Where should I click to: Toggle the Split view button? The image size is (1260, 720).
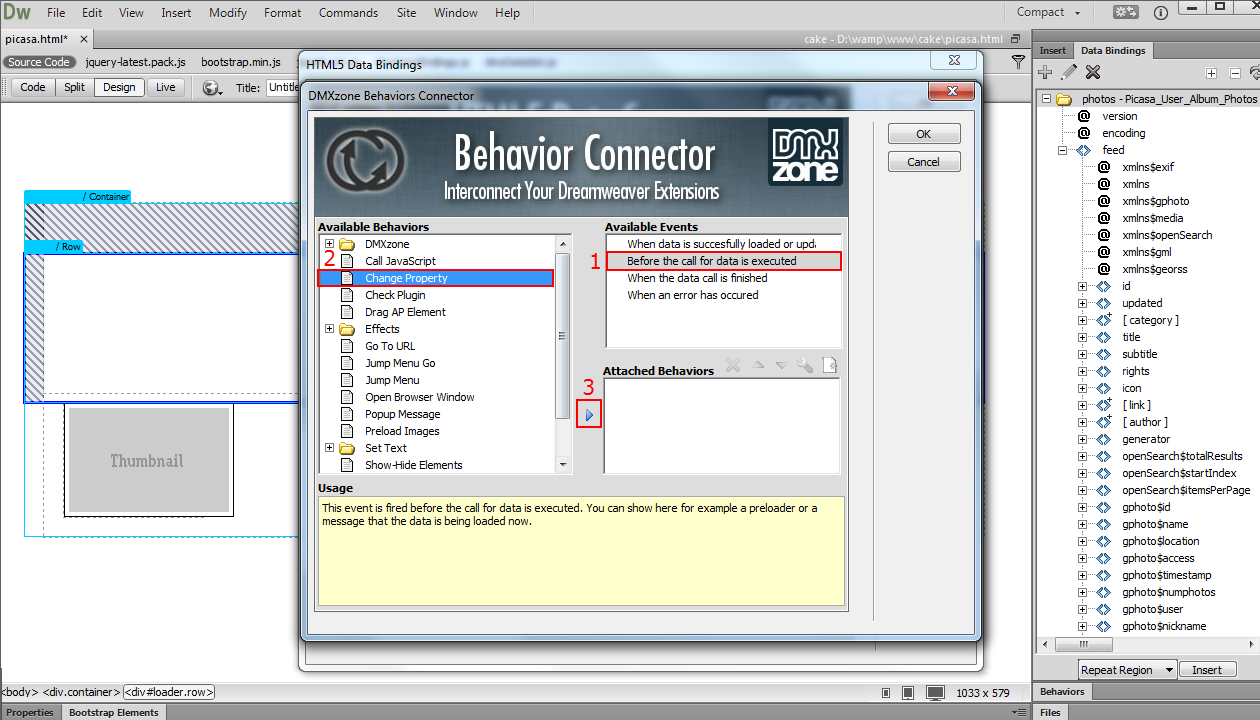[75, 87]
